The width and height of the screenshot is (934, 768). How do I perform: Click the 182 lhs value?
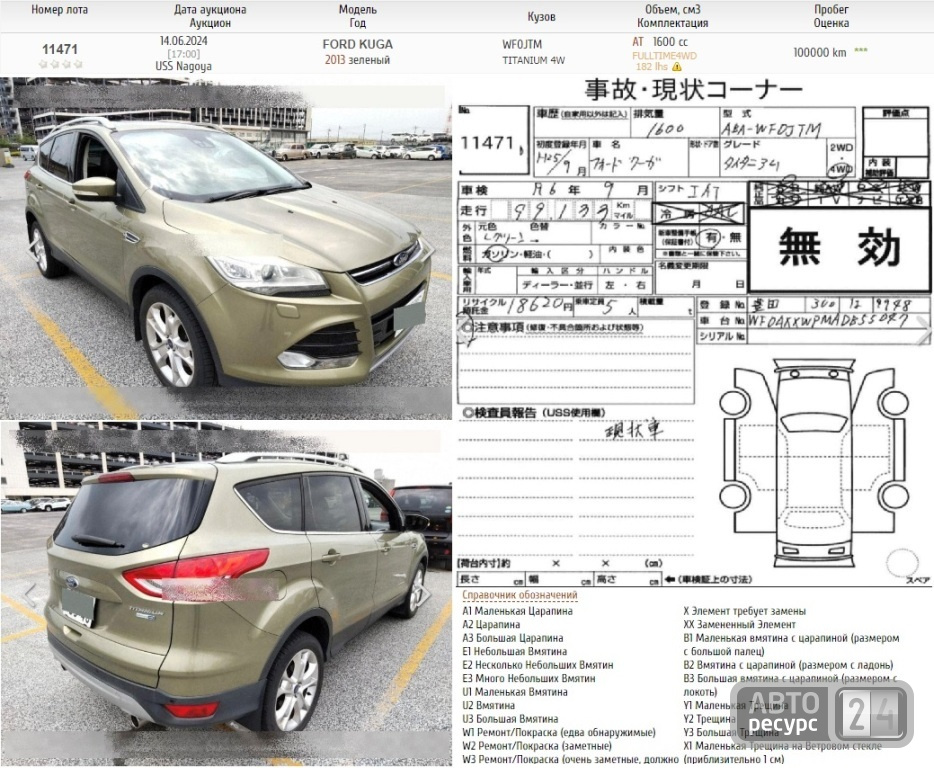[x=652, y=67]
